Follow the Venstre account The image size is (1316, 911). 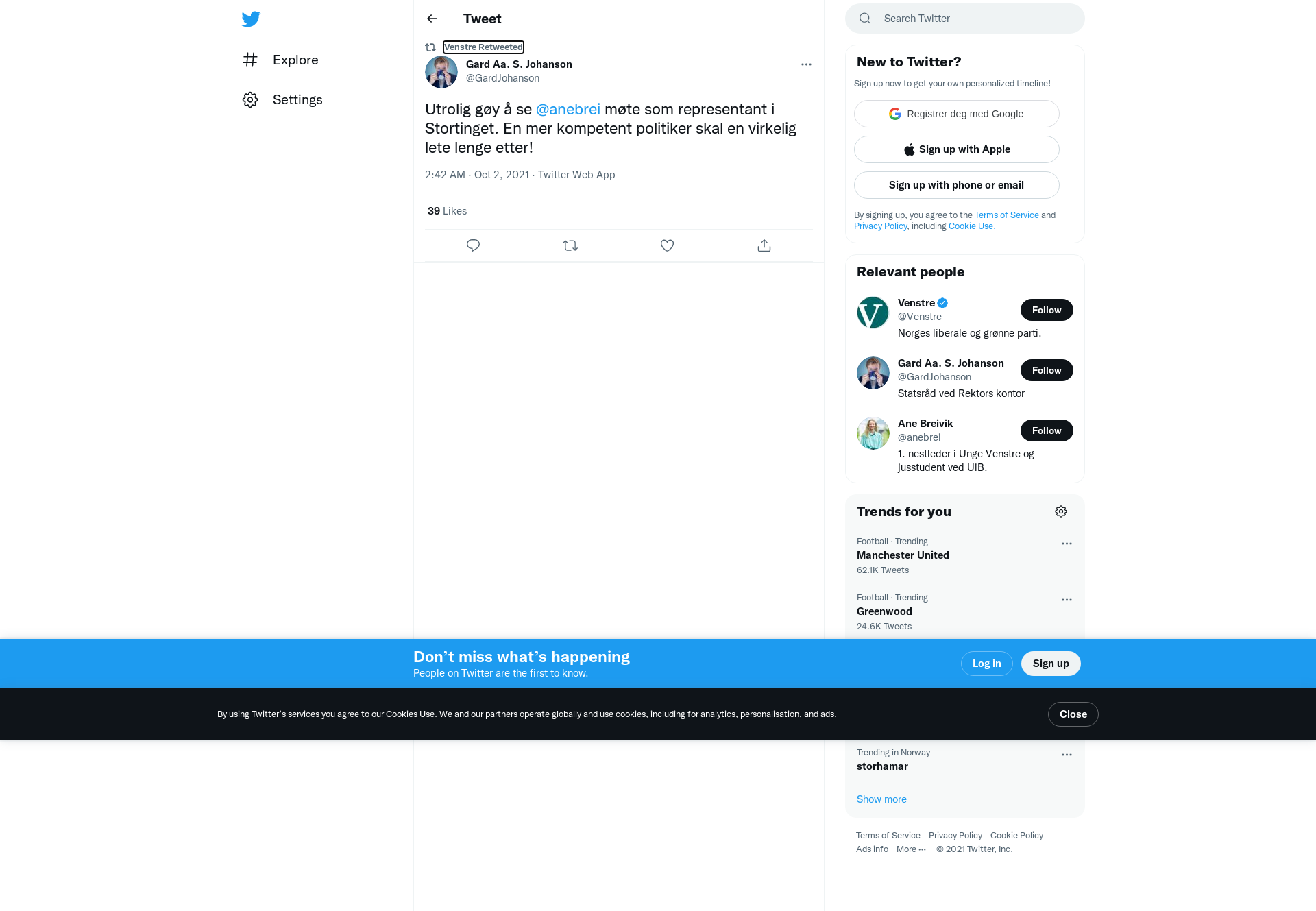point(1047,310)
